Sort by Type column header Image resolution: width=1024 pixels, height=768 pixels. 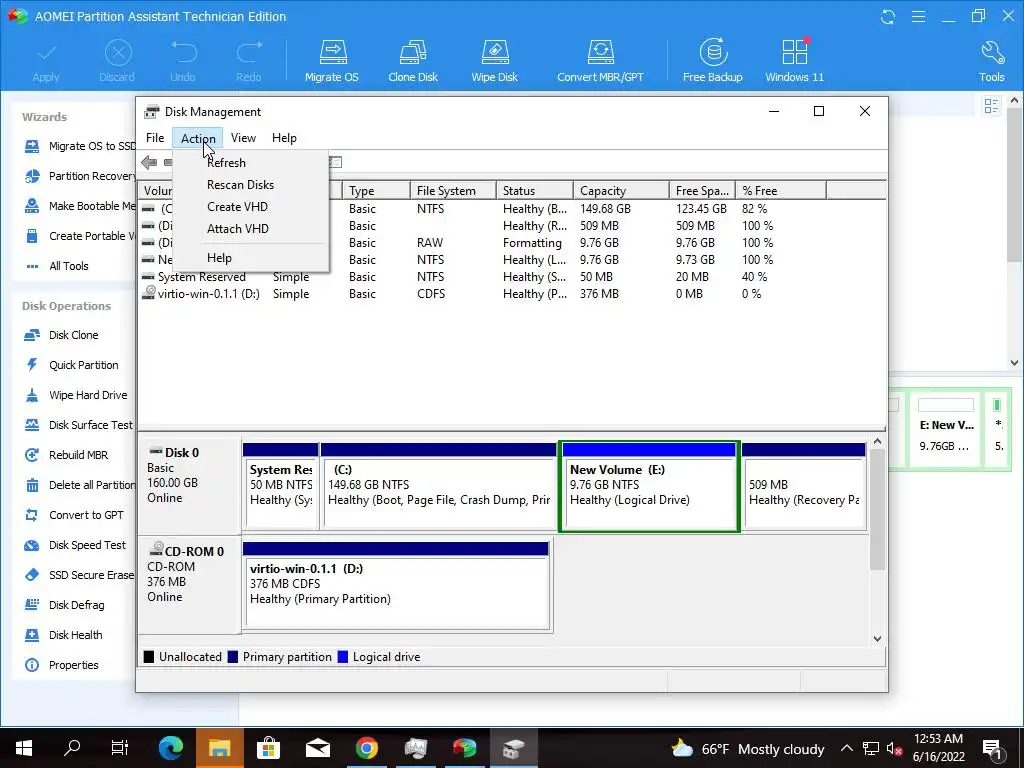pyautogui.click(x=376, y=191)
